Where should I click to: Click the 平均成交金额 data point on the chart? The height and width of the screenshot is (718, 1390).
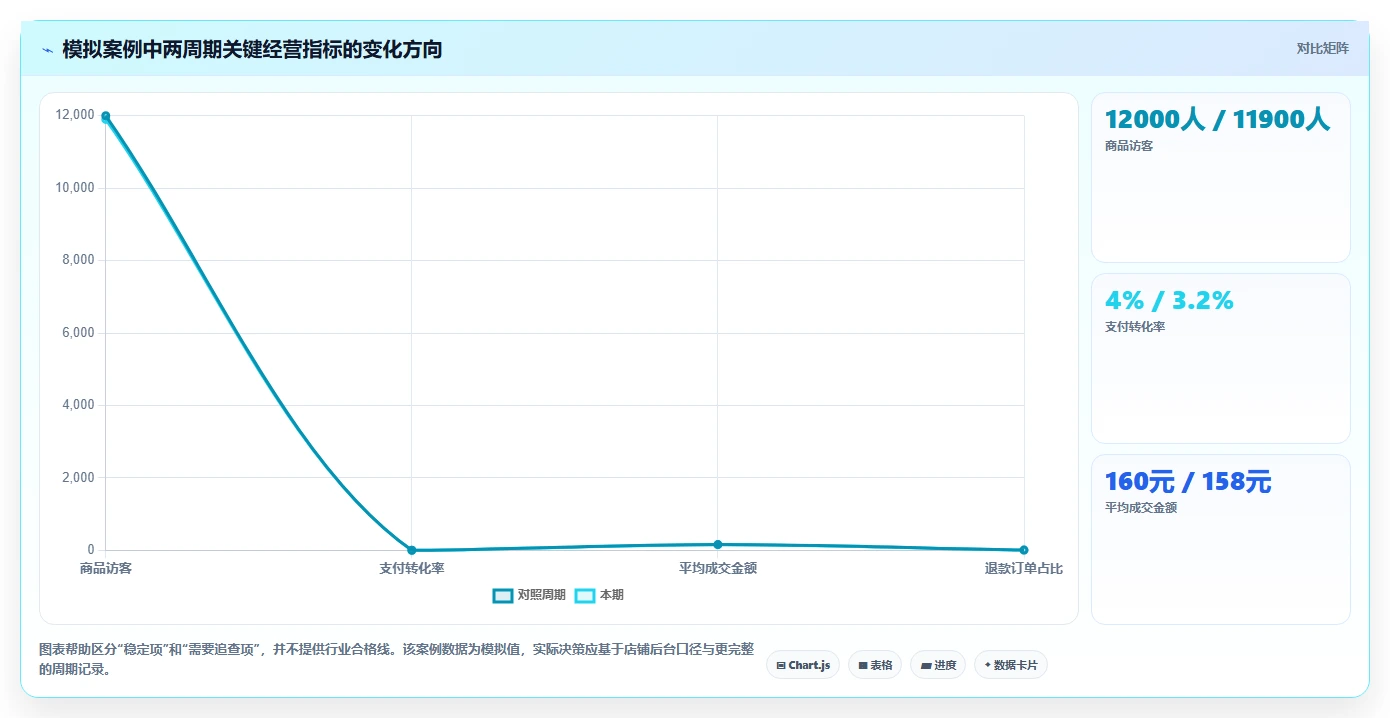pos(718,544)
